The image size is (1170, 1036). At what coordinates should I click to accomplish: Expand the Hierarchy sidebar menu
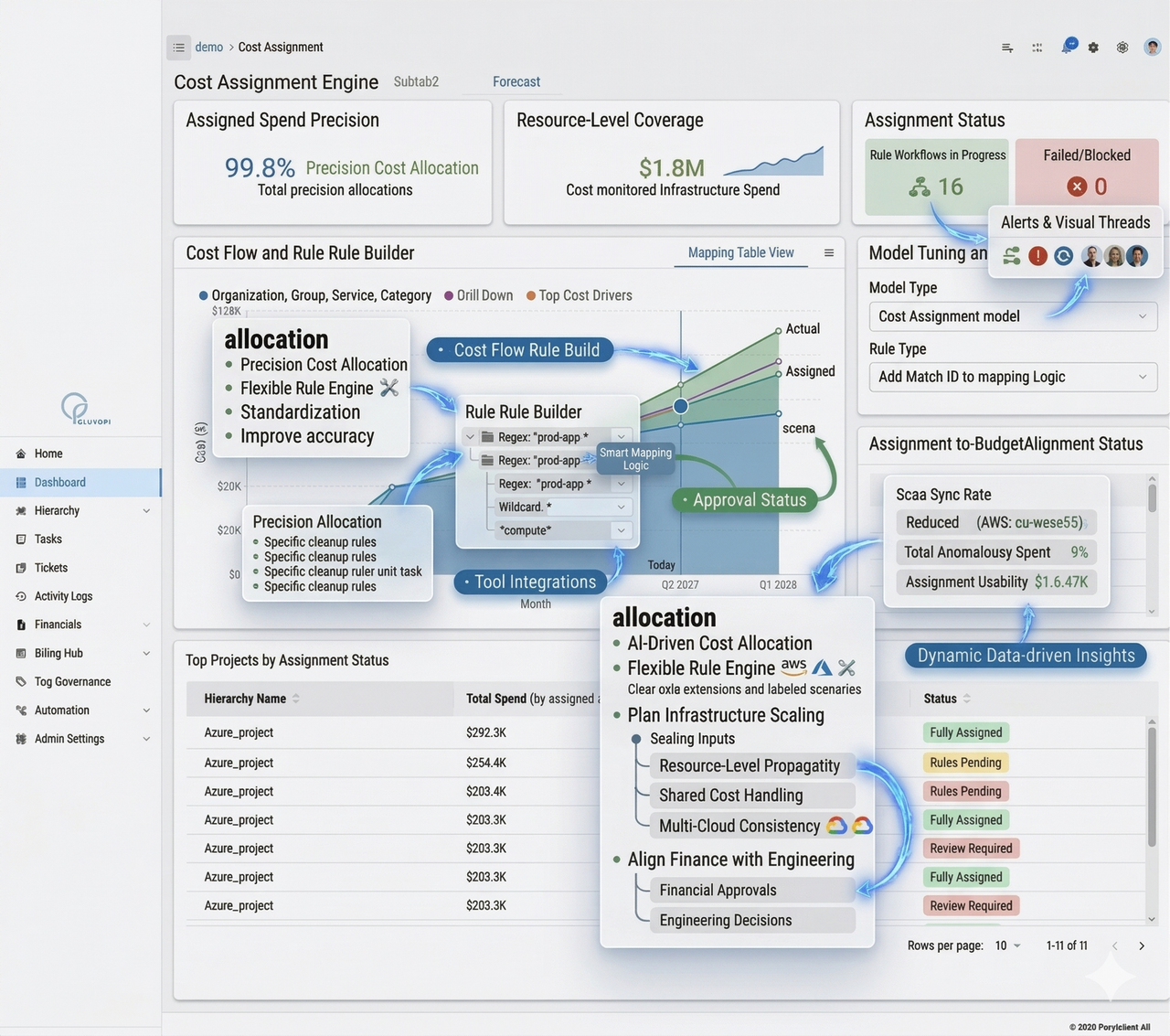(146, 511)
